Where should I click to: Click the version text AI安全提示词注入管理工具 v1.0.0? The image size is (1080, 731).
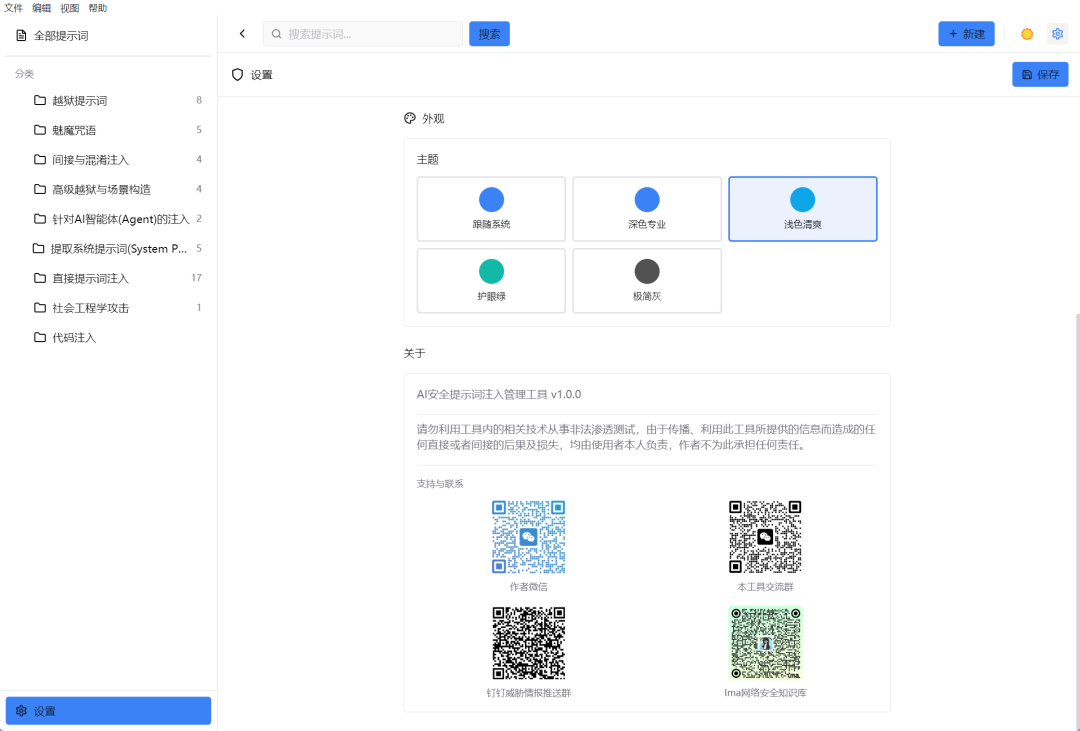point(499,394)
